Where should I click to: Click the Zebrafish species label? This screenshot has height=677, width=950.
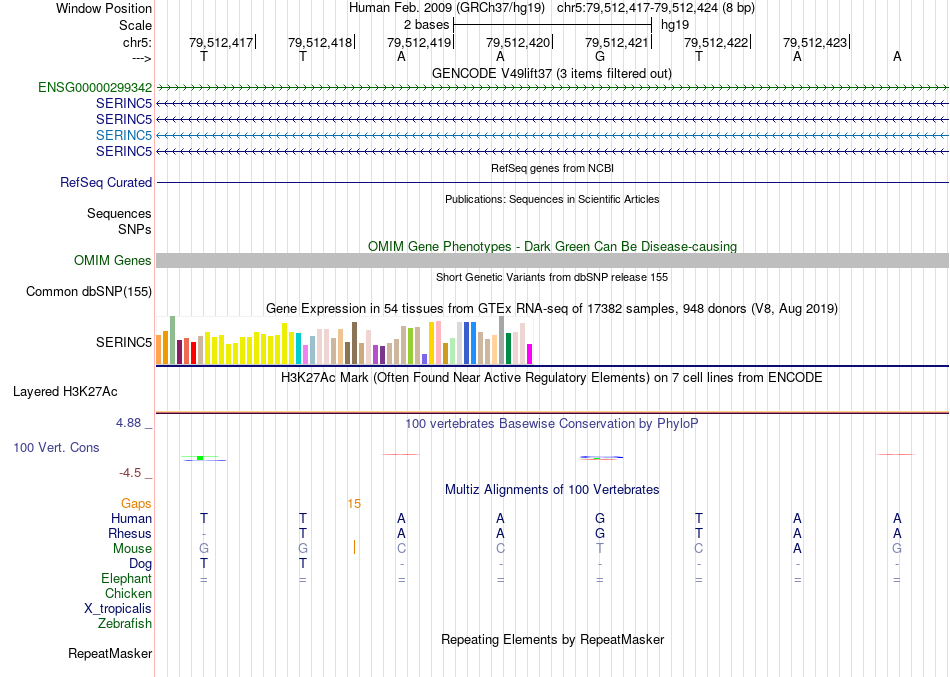pyautogui.click(x=125, y=623)
